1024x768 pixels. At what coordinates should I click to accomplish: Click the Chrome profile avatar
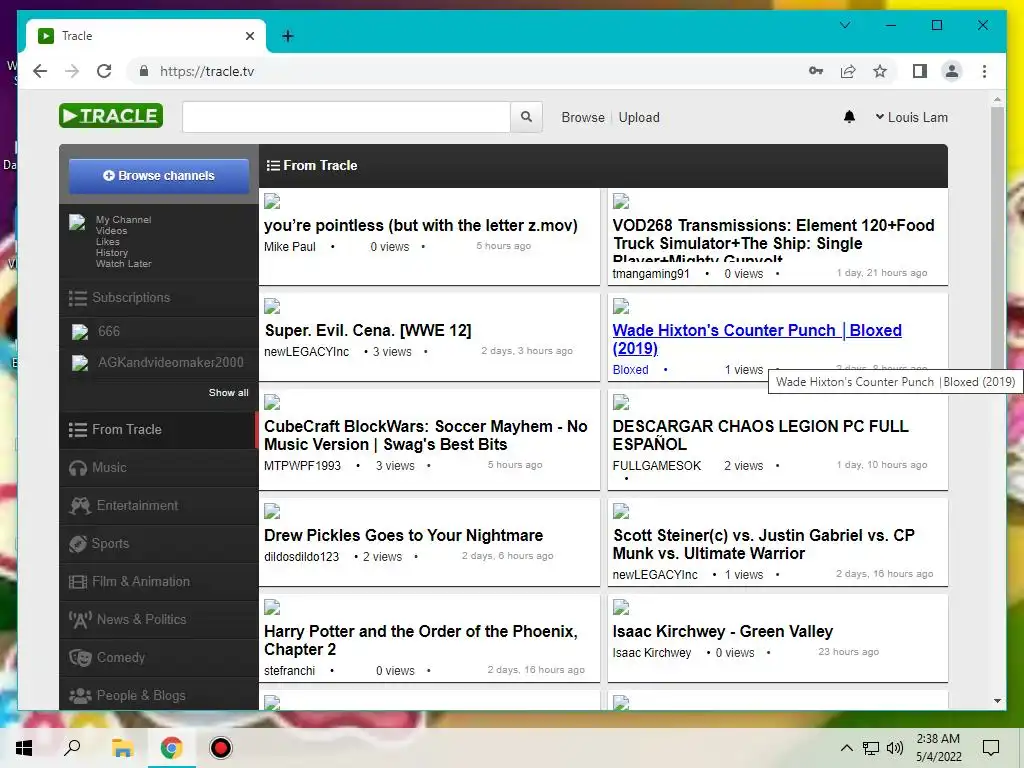952,71
